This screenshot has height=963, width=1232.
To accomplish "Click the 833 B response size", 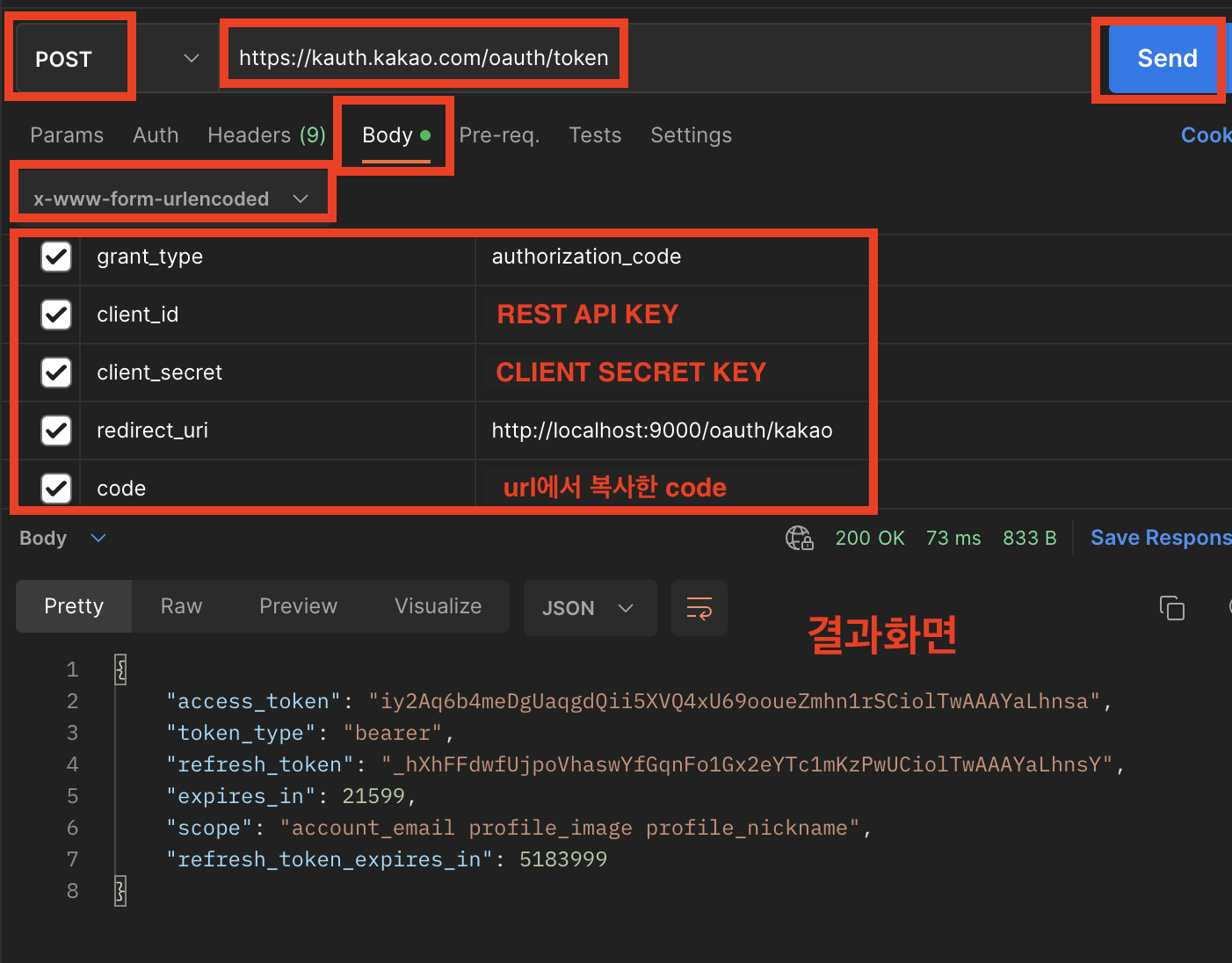I will tap(1030, 538).
